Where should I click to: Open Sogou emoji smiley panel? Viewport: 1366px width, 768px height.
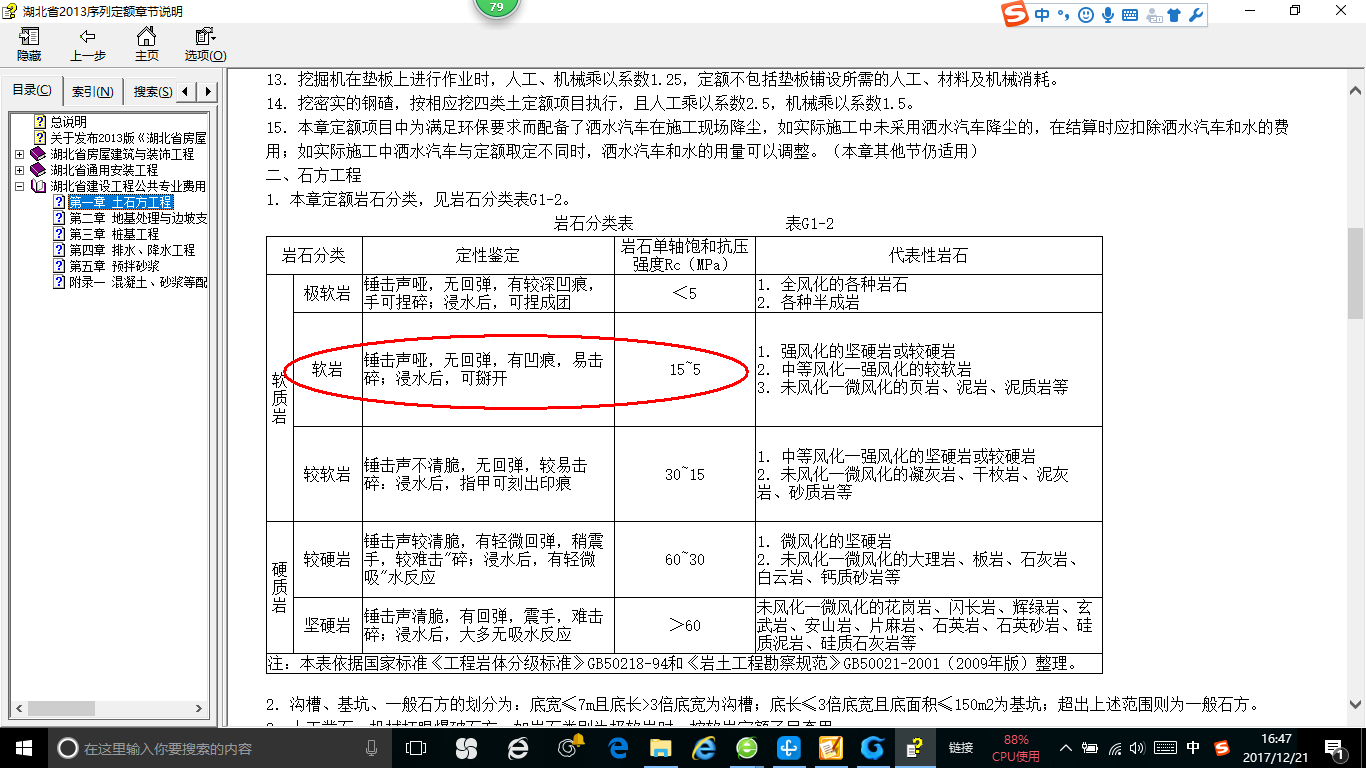click(1086, 14)
